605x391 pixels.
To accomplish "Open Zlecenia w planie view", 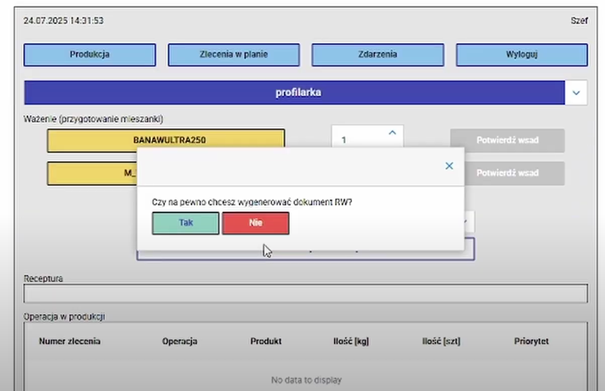I will (234, 55).
